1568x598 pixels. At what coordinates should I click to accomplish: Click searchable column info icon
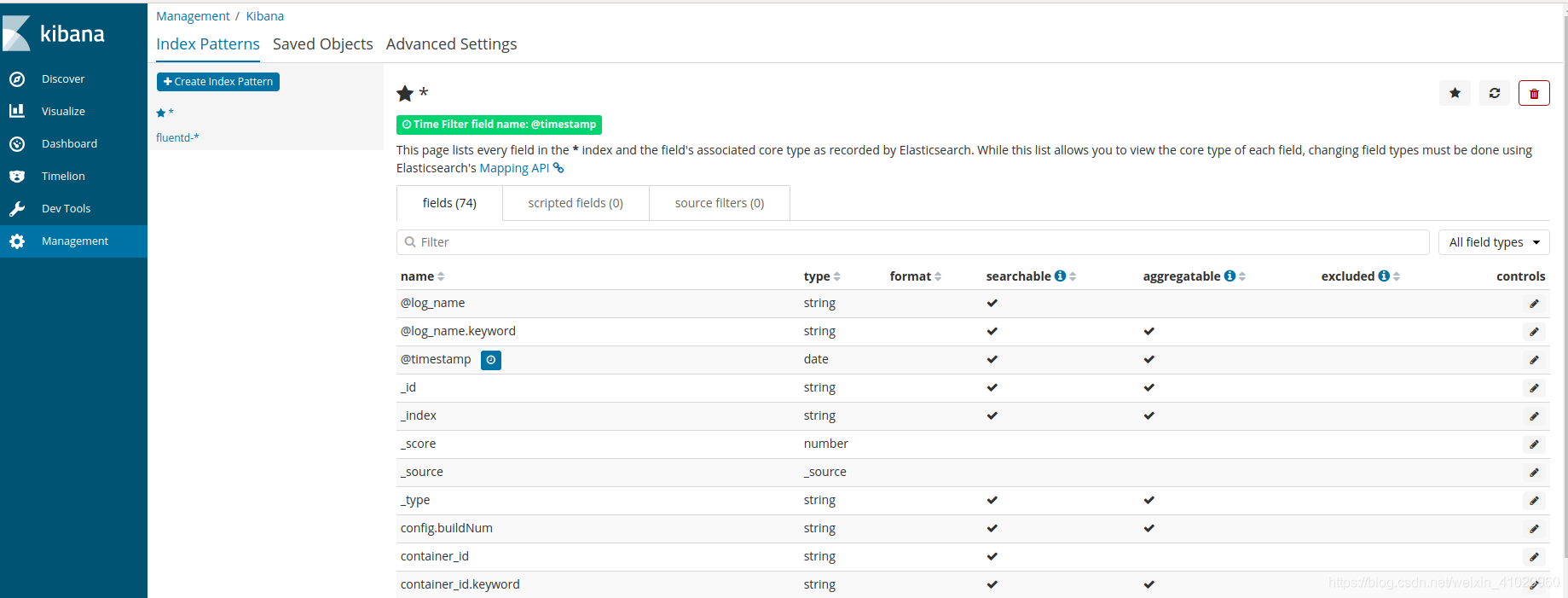pos(1060,276)
